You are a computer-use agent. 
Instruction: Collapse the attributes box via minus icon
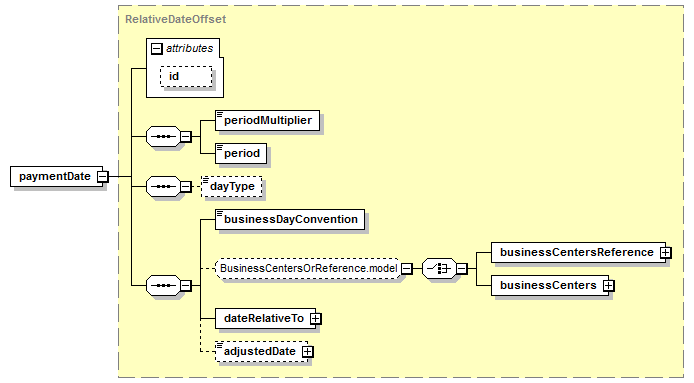(157, 48)
